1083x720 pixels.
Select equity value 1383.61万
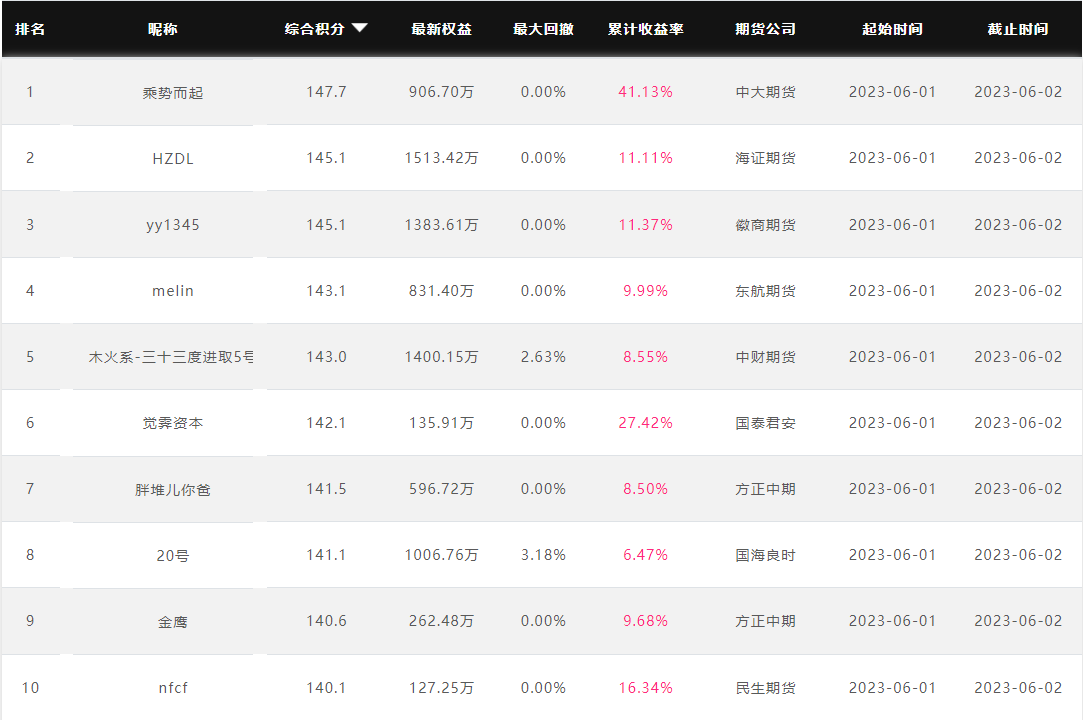click(441, 225)
